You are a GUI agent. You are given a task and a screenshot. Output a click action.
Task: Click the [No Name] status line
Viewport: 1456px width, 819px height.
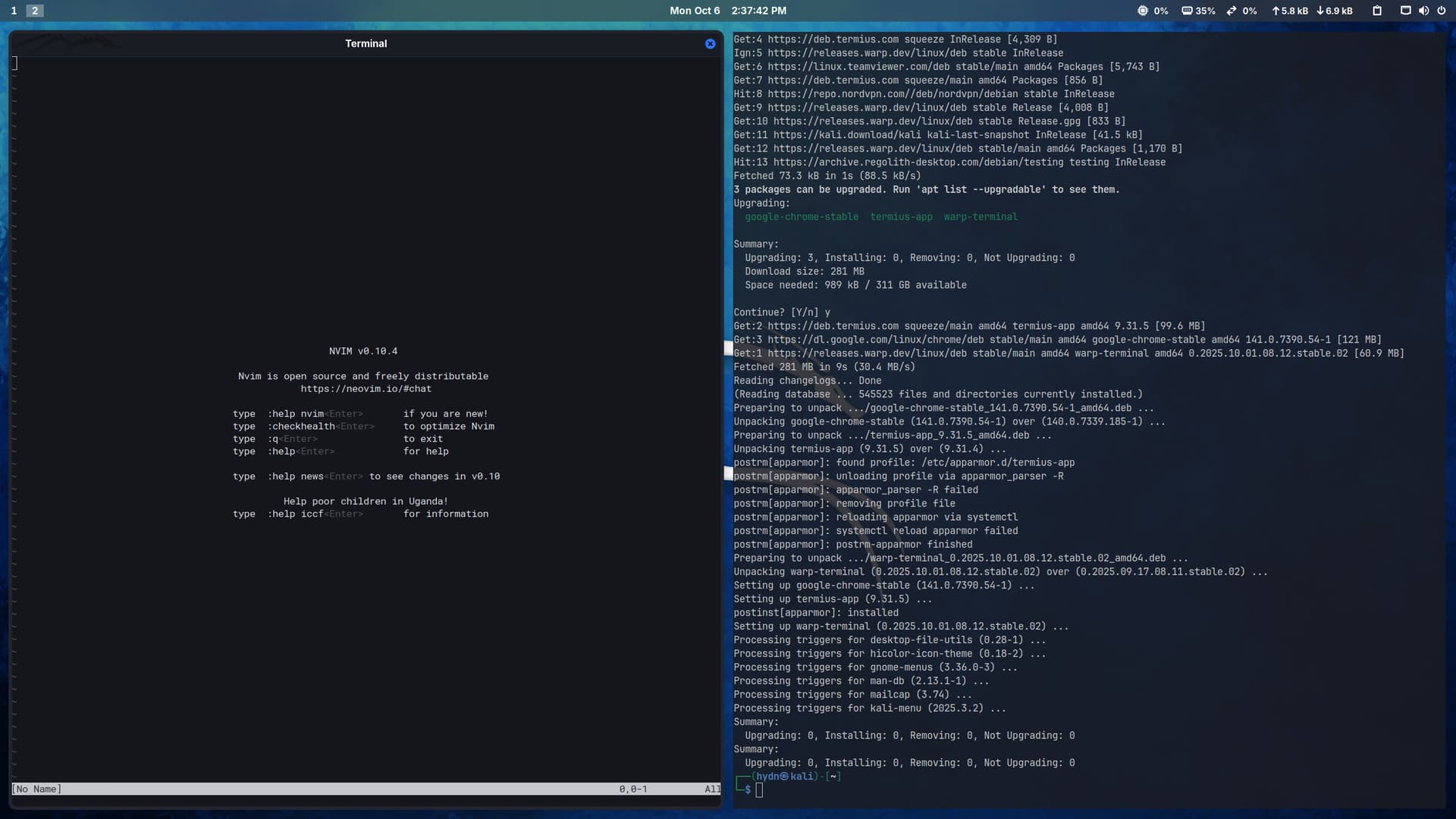coord(36,789)
